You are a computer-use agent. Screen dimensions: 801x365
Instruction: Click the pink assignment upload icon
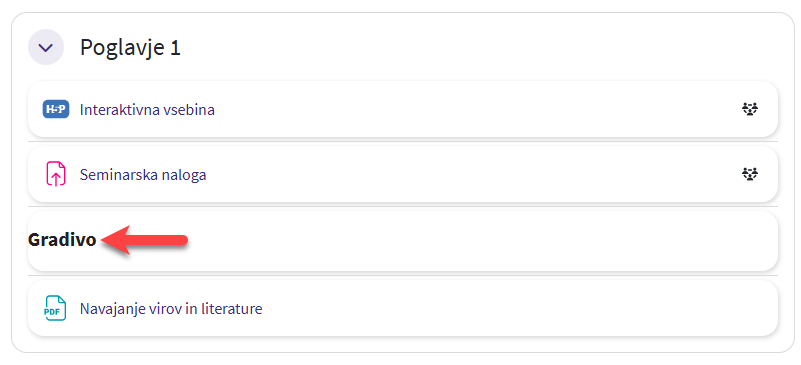pyautogui.click(x=55, y=175)
